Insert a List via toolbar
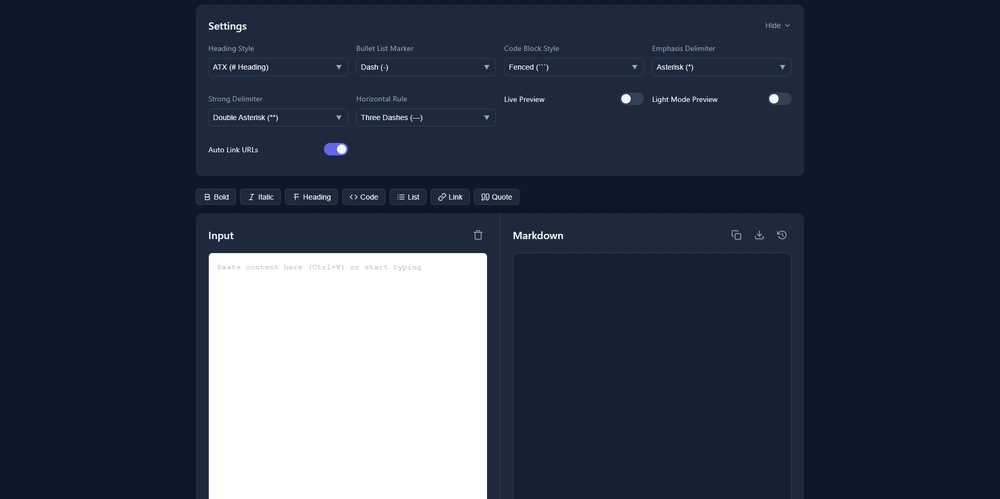This screenshot has height=499, width=1000. tap(408, 197)
